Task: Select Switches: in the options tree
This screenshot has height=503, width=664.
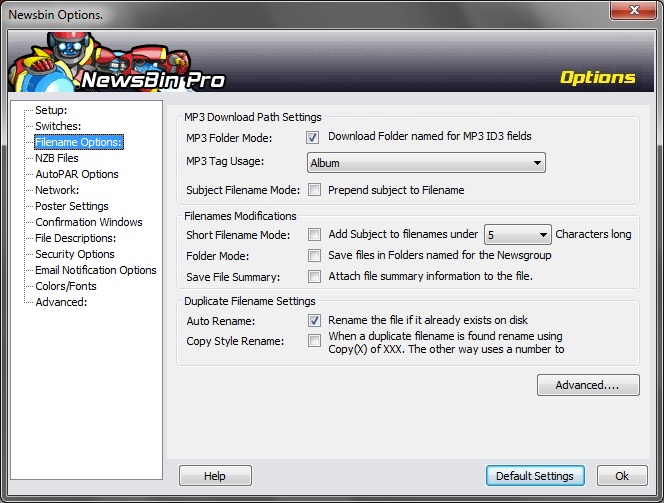Action: pyautogui.click(x=58, y=126)
